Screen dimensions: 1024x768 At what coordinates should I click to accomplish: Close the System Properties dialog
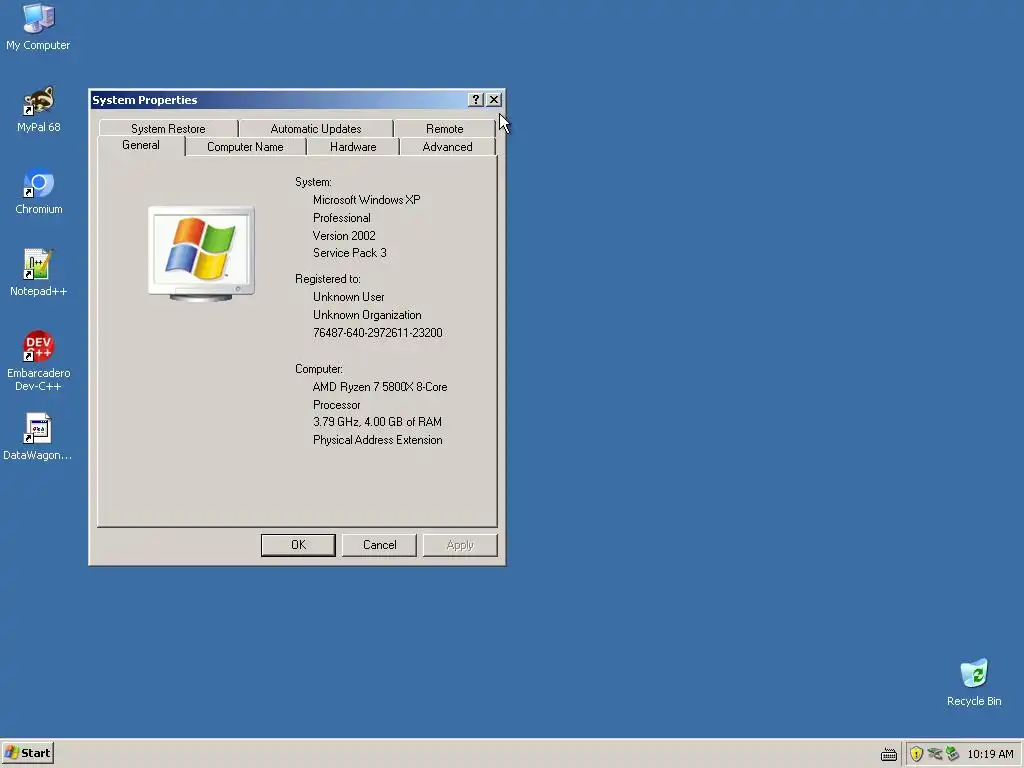point(494,99)
